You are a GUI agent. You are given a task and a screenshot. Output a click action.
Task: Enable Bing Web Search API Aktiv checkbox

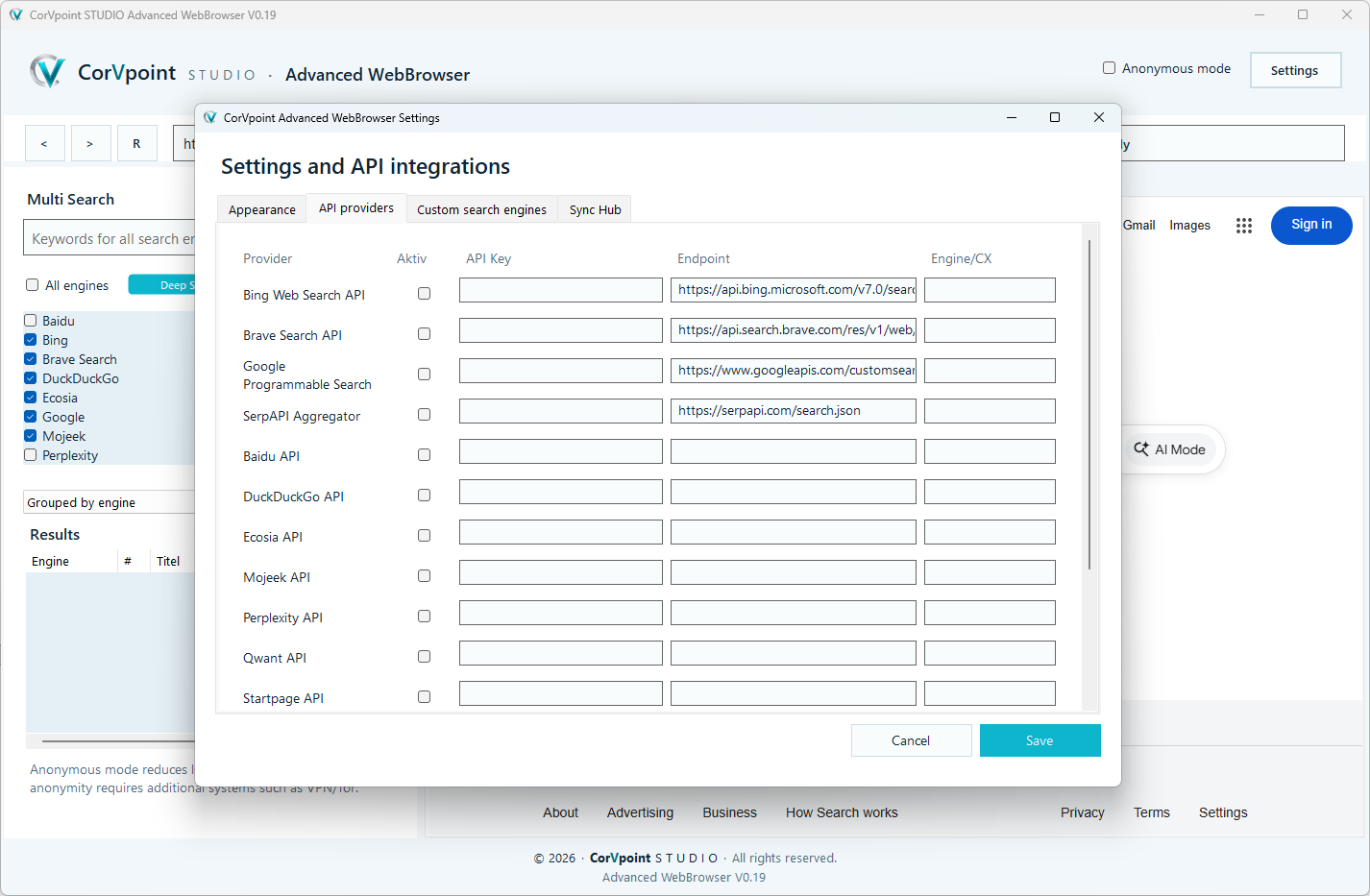point(424,294)
